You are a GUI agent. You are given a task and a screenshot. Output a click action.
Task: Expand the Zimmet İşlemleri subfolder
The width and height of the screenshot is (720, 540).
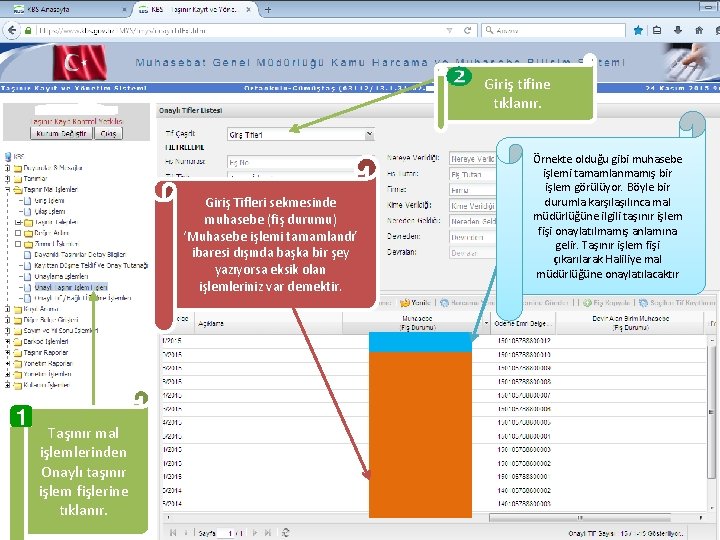tap(18, 244)
